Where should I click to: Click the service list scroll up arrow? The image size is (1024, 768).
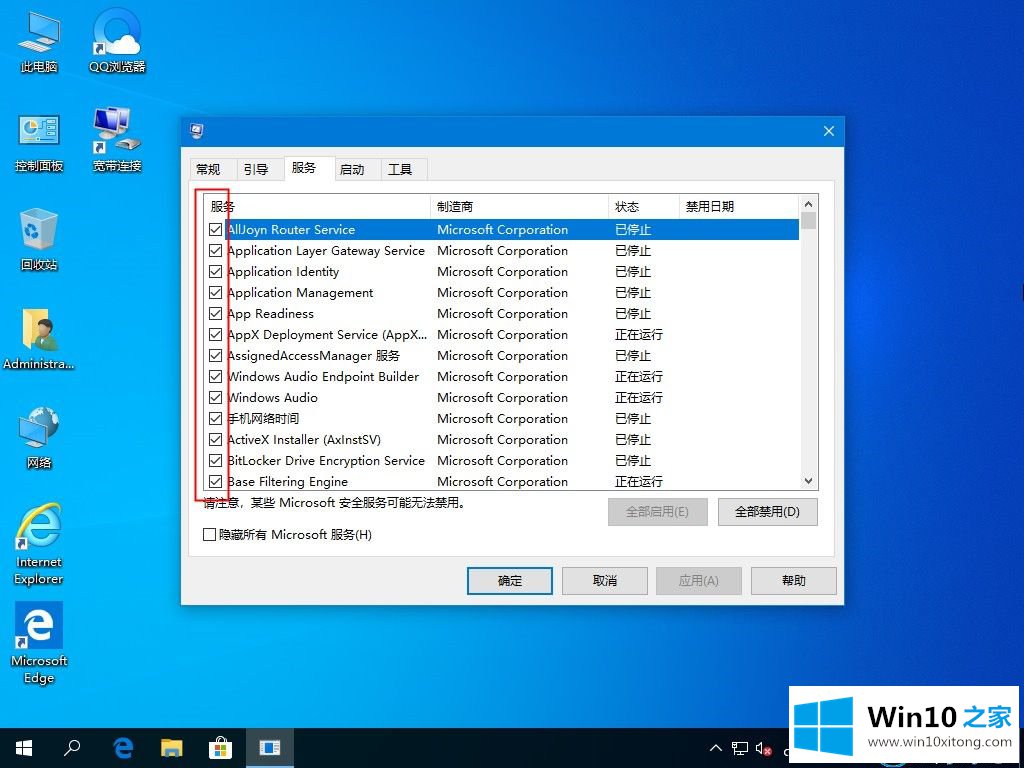click(x=808, y=204)
